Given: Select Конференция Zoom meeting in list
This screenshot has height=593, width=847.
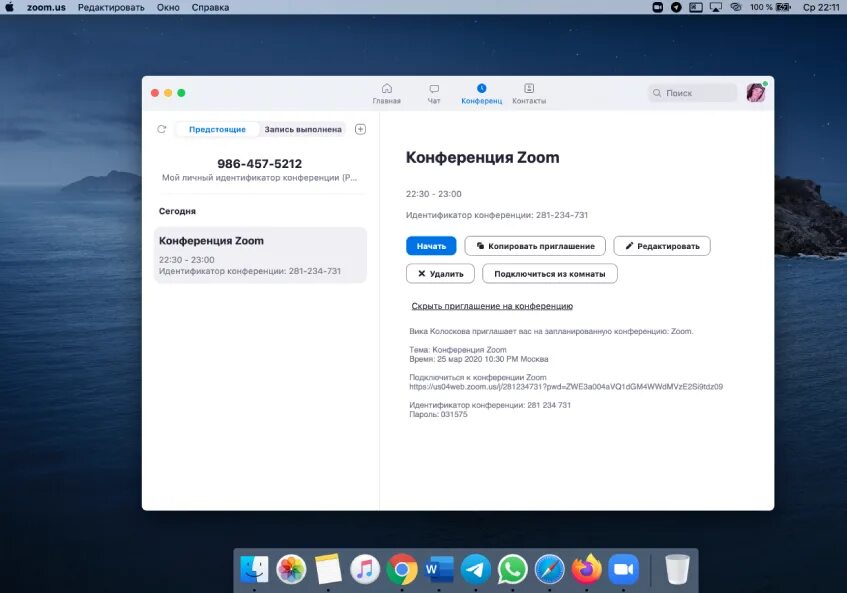Looking at the screenshot, I should [x=260, y=255].
